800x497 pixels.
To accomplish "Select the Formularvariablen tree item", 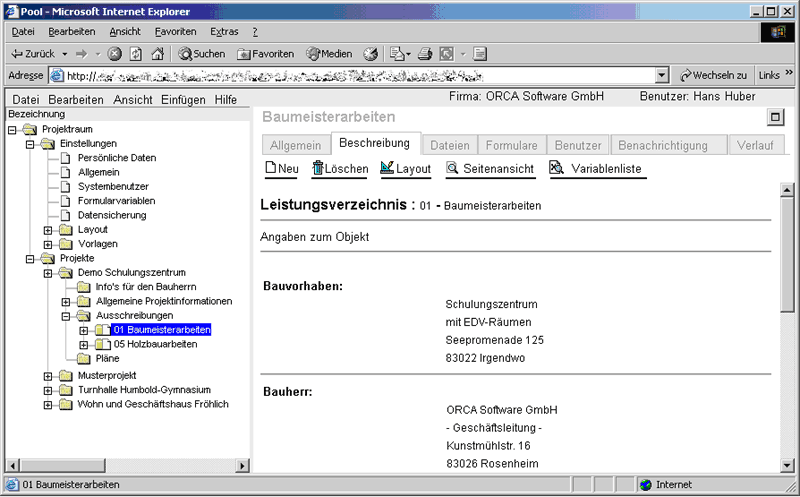I will point(116,201).
